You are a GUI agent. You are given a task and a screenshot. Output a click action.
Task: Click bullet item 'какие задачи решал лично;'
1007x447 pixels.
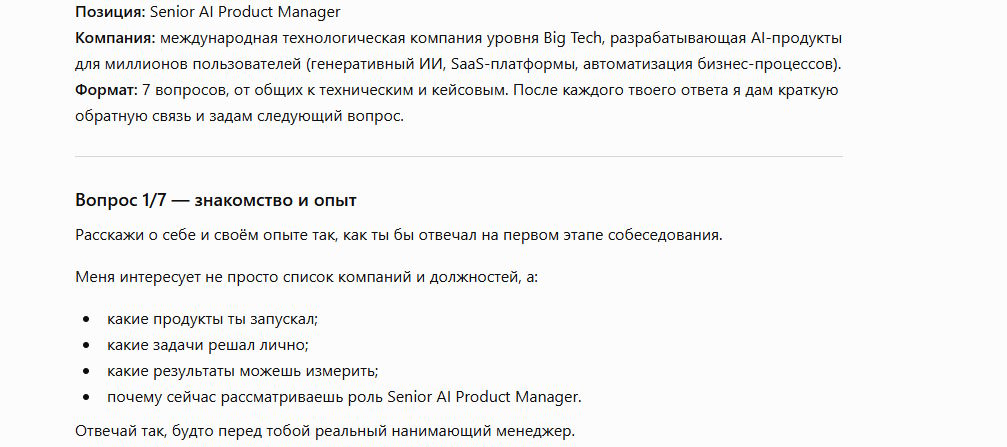[x=208, y=345]
